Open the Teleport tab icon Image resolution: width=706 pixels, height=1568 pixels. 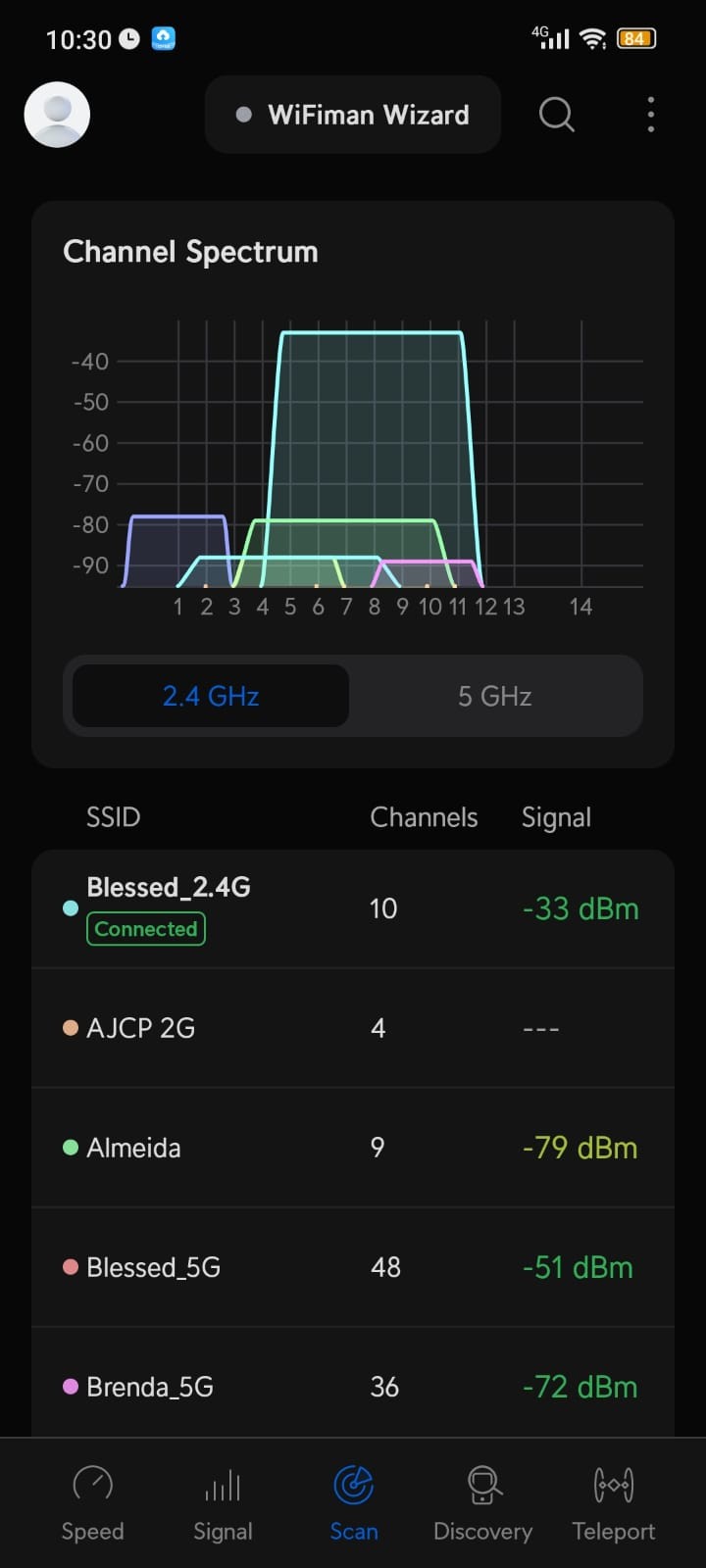pos(614,1486)
